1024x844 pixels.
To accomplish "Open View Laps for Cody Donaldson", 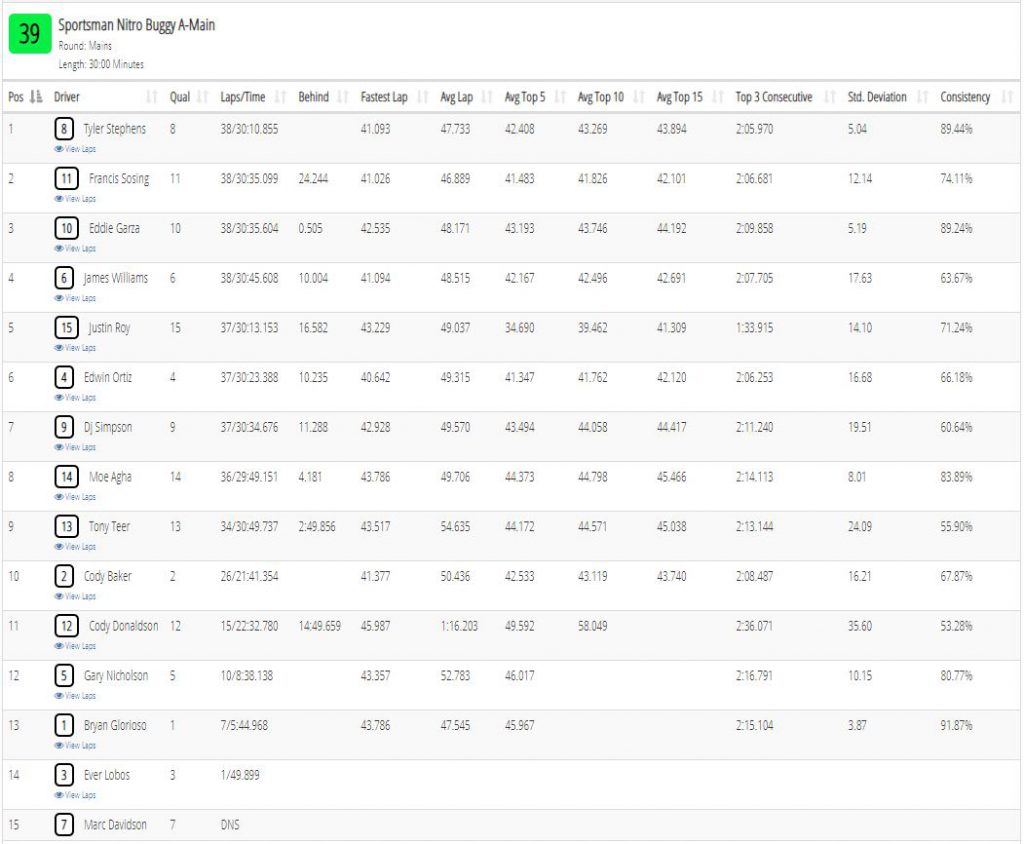I will click(75, 645).
